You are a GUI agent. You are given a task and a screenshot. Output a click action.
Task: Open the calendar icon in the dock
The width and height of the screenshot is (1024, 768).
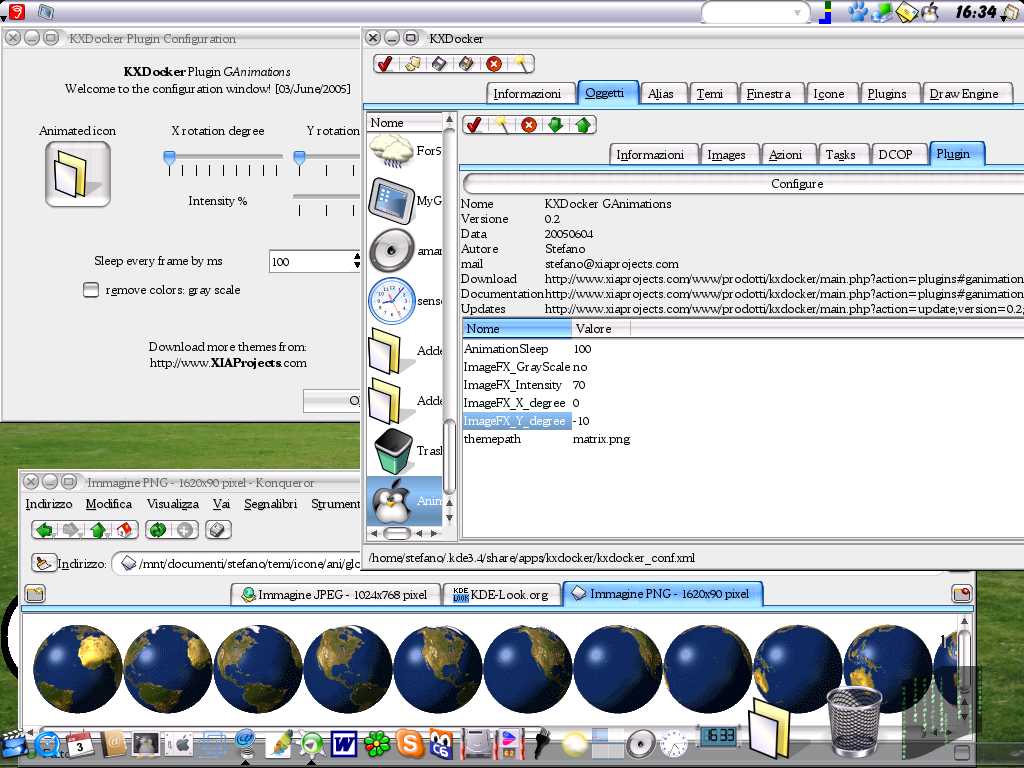click(x=80, y=743)
